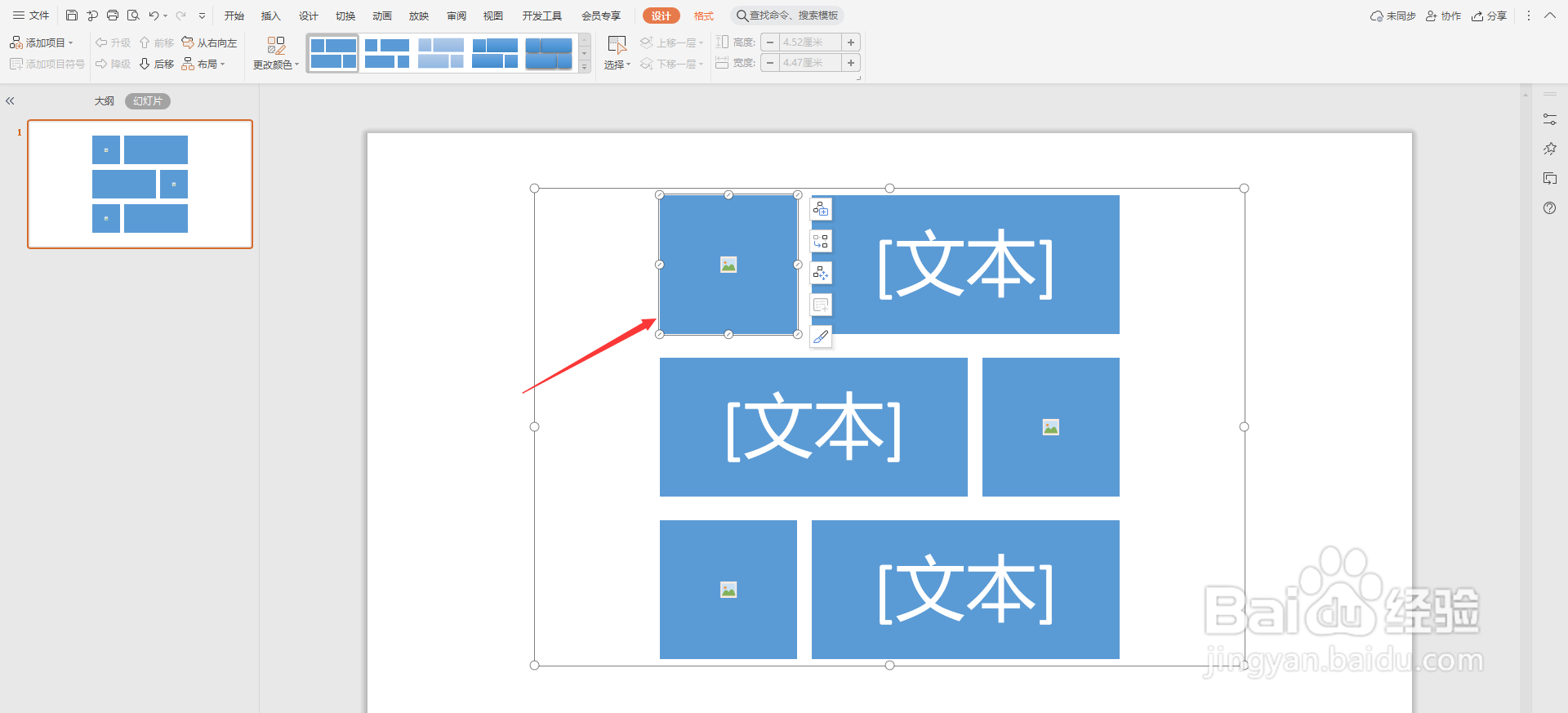
Task: Click the picture placeholder in top-left box
Action: click(x=728, y=265)
